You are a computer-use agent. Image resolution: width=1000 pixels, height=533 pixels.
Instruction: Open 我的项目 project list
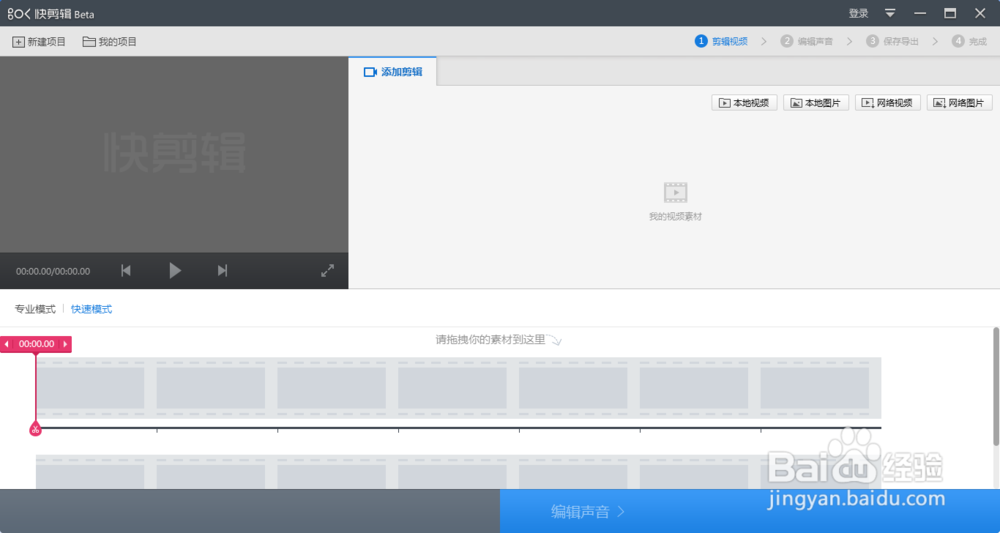110,41
